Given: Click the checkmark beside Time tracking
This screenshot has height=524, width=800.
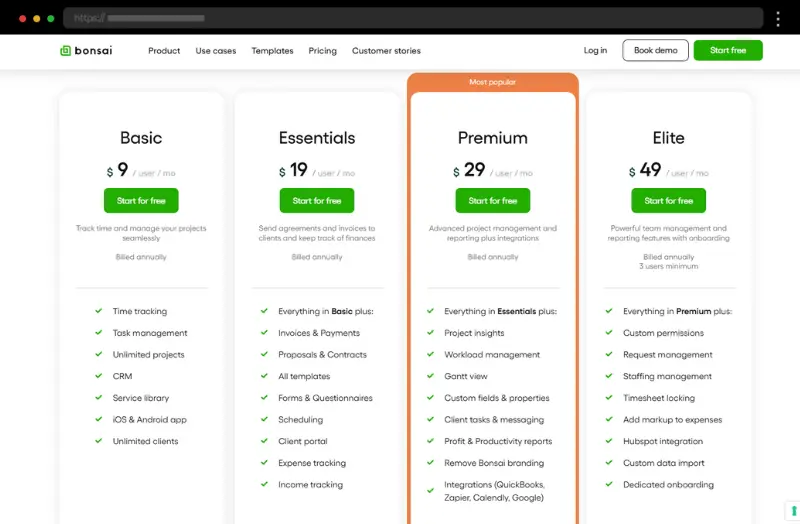Looking at the screenshot, I should (98, 311).
